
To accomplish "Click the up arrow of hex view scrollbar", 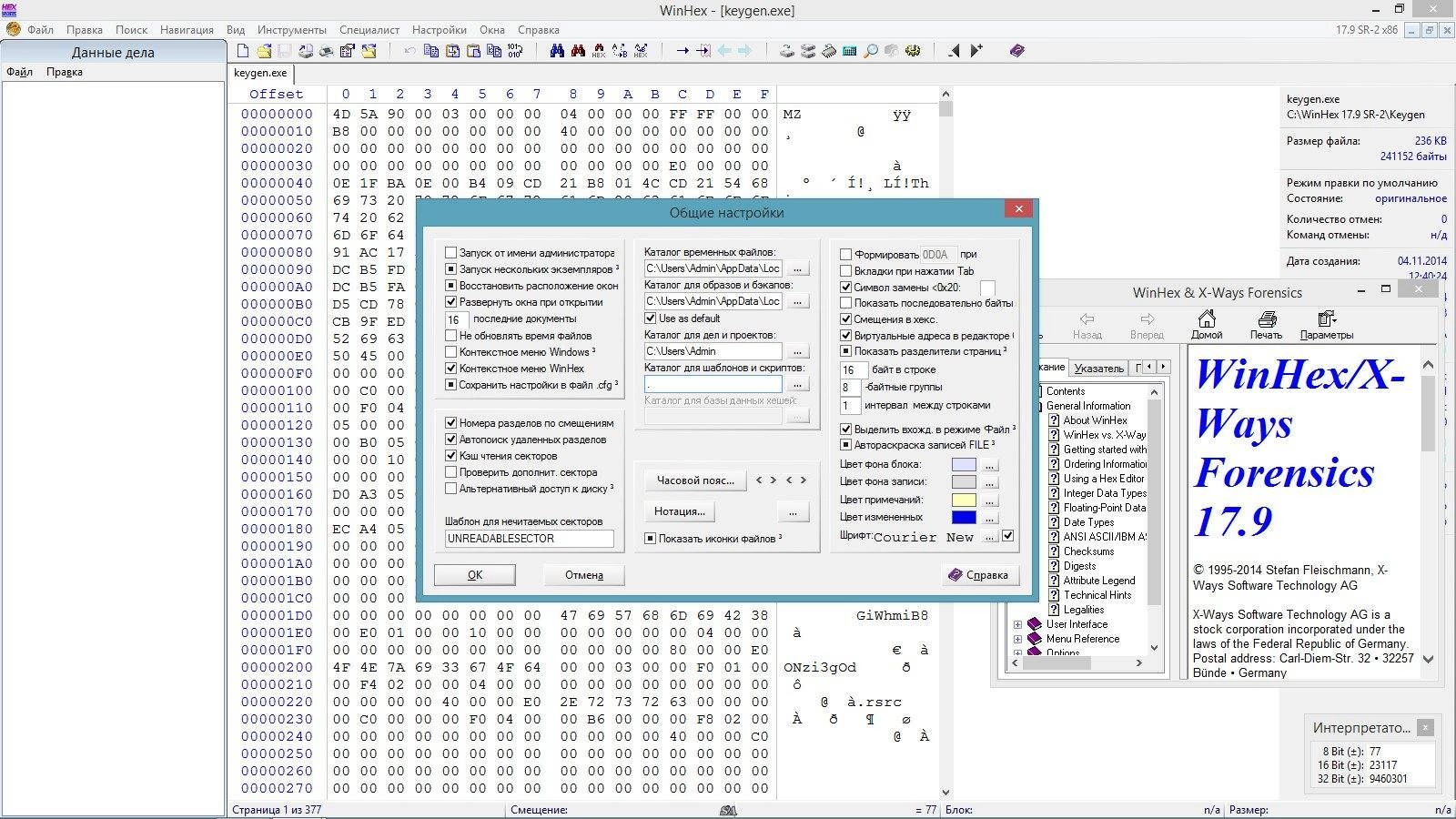I will click(945, 94).
